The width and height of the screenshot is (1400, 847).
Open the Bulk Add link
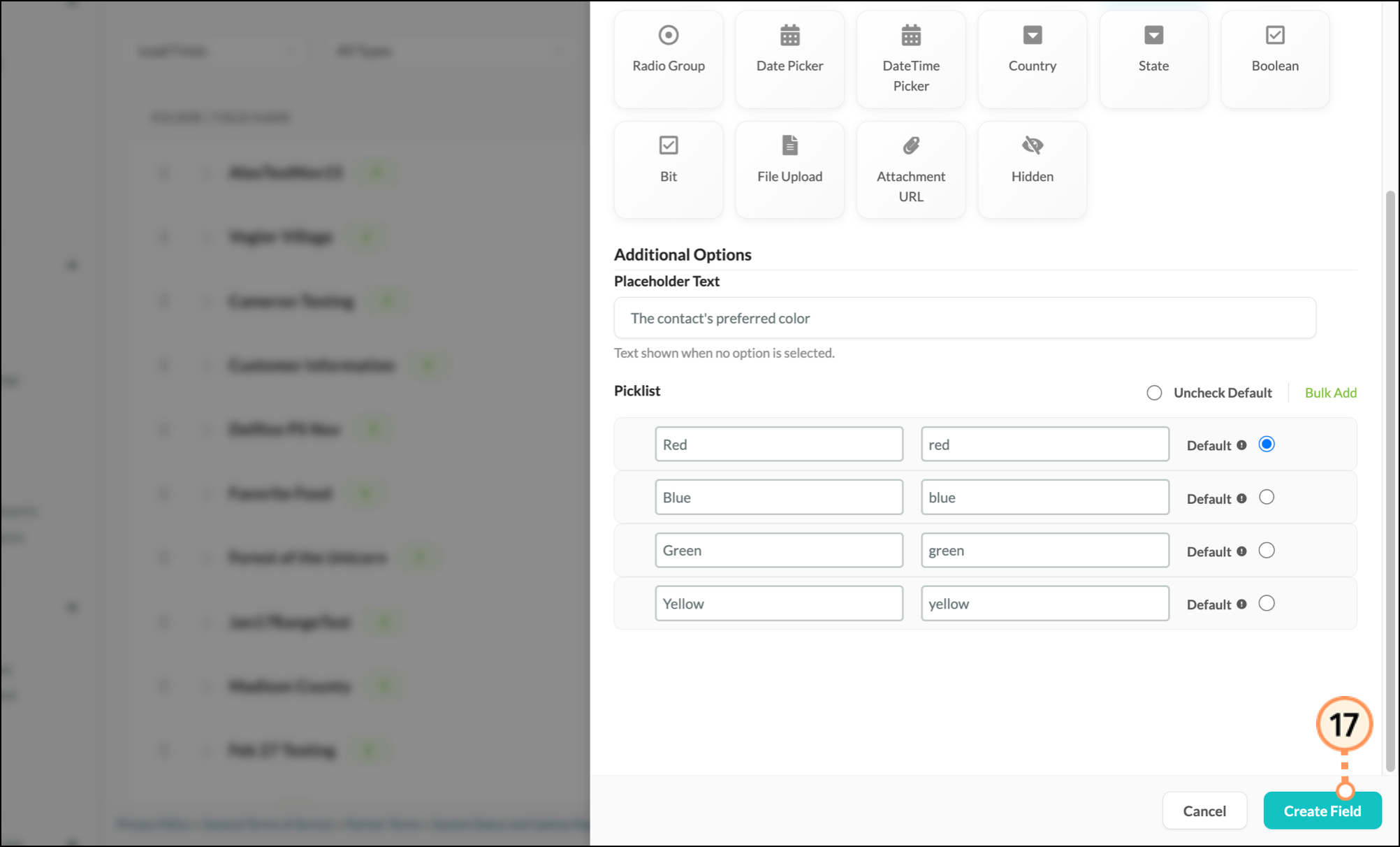click(x=1330, y=393)
